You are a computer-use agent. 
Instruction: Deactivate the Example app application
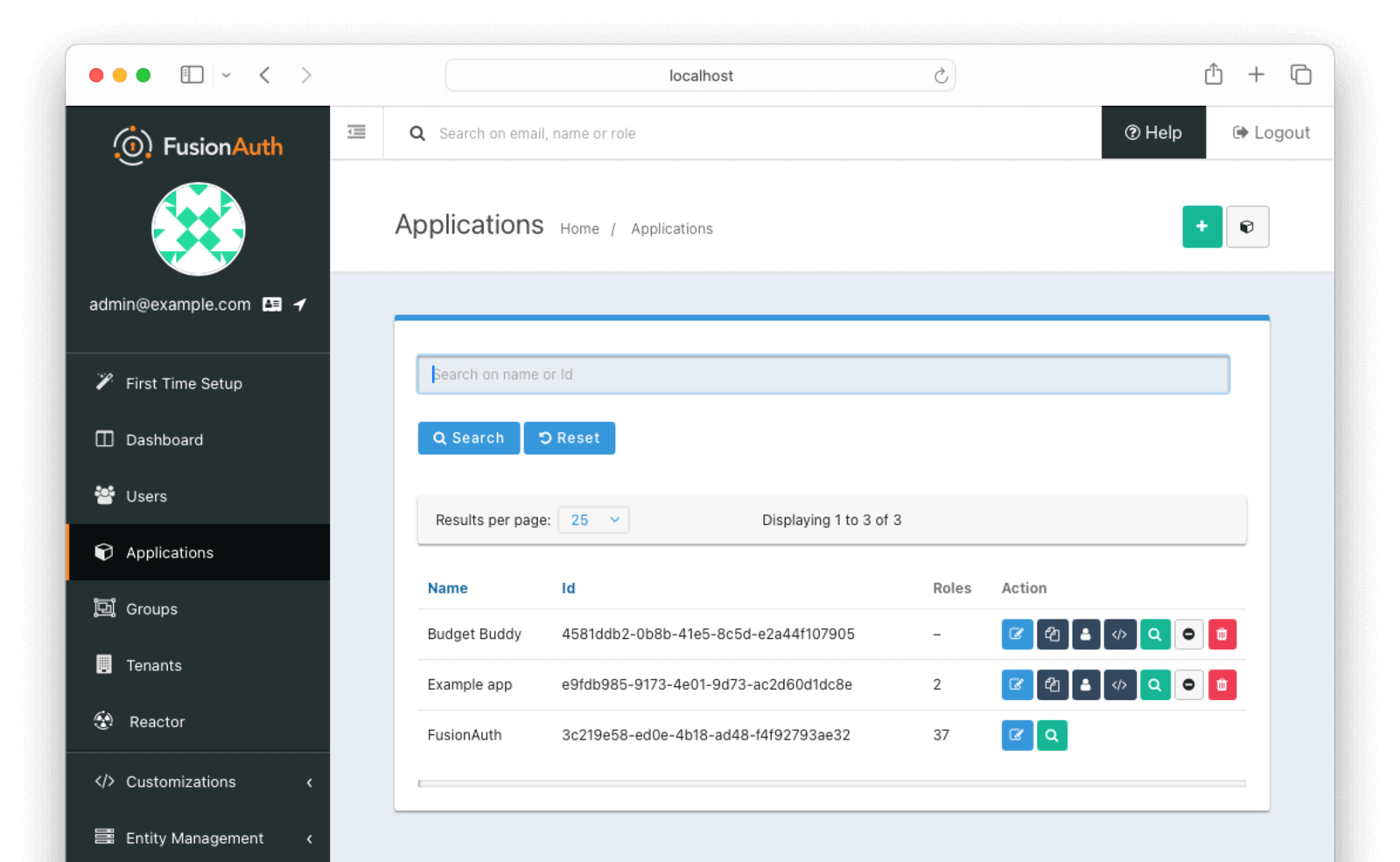tap(1188, 685)
